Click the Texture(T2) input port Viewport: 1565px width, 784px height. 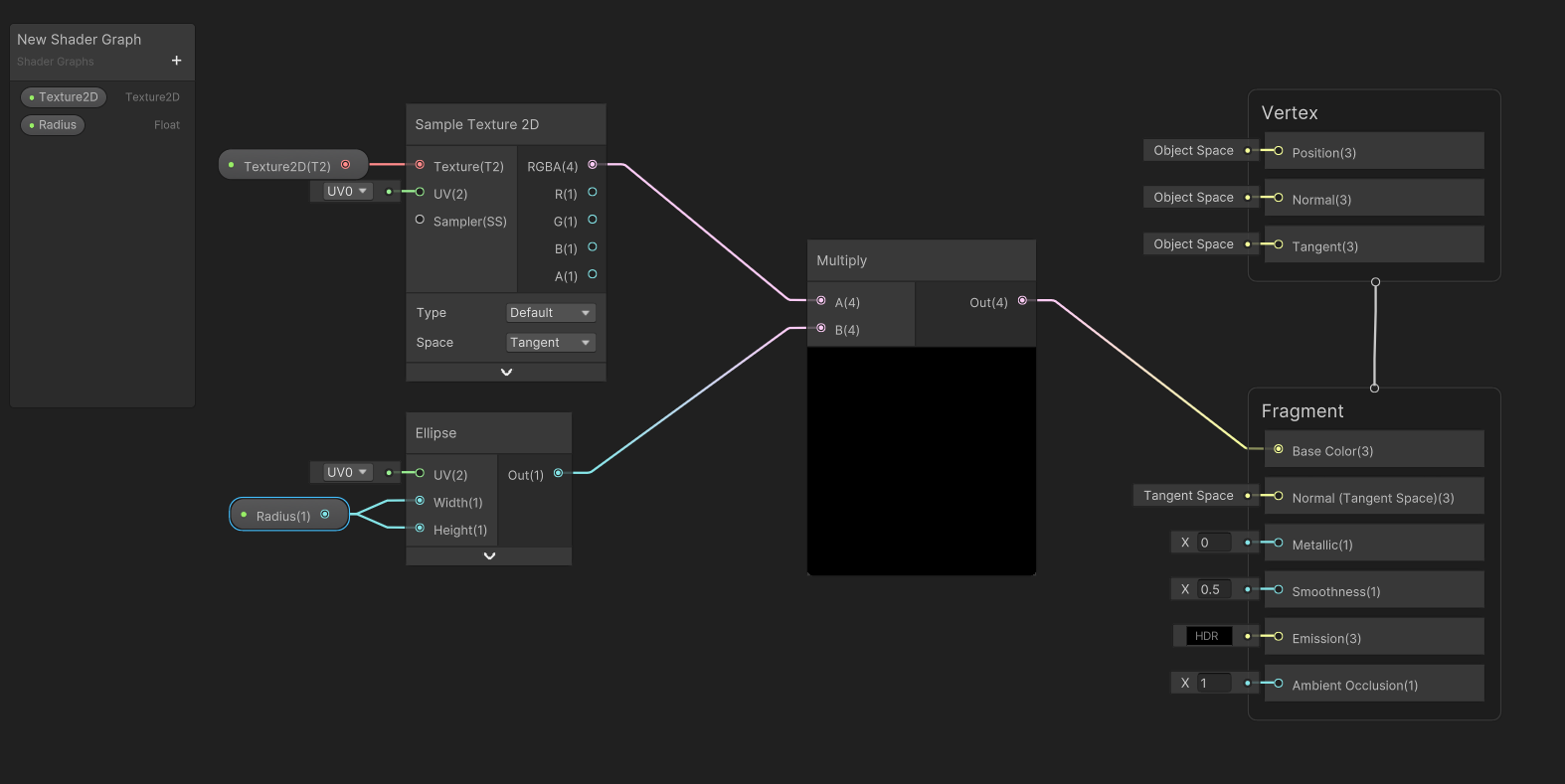tap(420, 165)
